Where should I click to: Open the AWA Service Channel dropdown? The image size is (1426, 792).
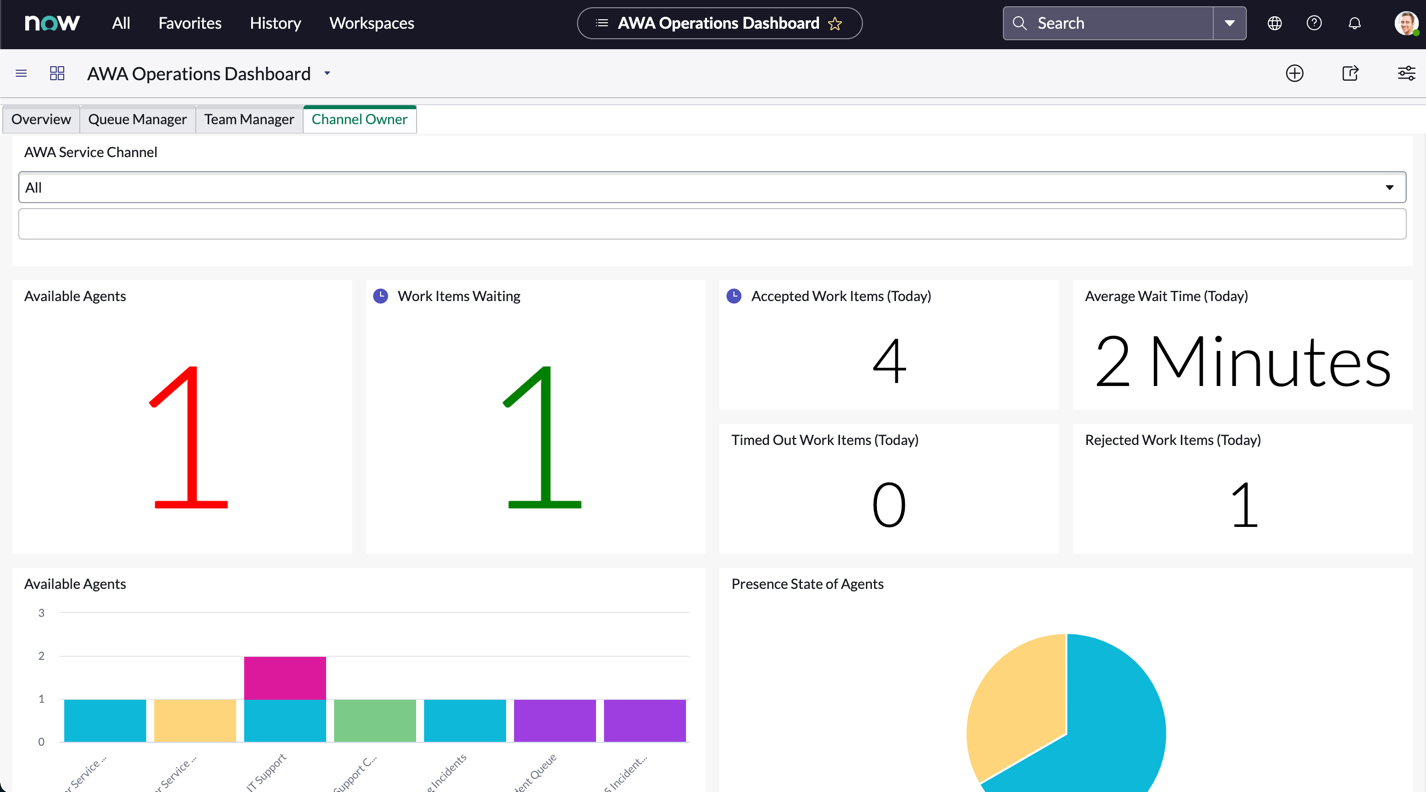pos(712,187)
